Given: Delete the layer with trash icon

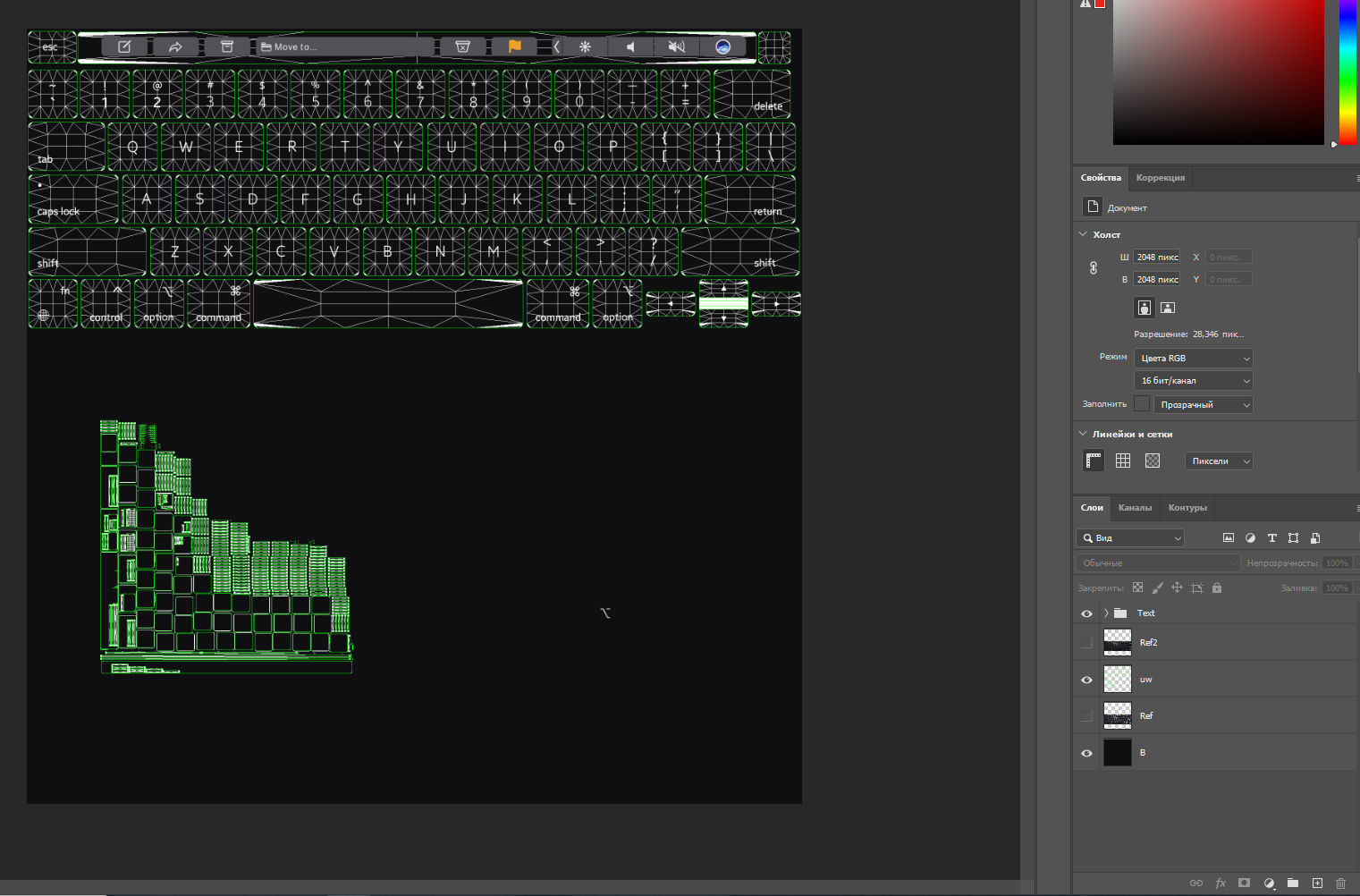Looking at the screenshot, I should coord(1340,883).
